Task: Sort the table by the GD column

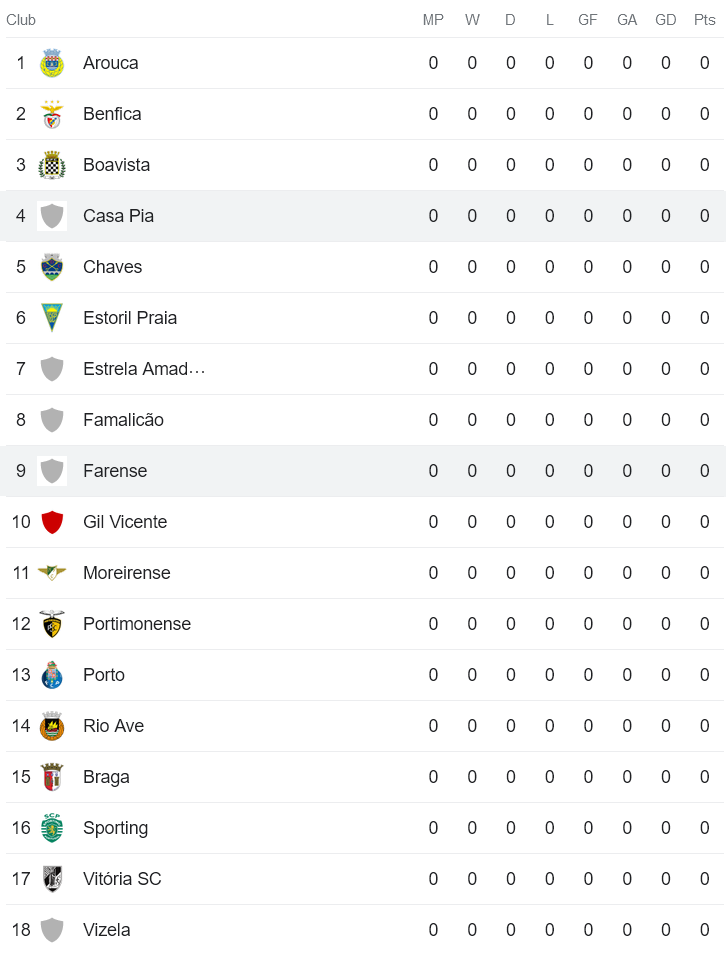Action: pyautogui.click(x=665, y=19)
